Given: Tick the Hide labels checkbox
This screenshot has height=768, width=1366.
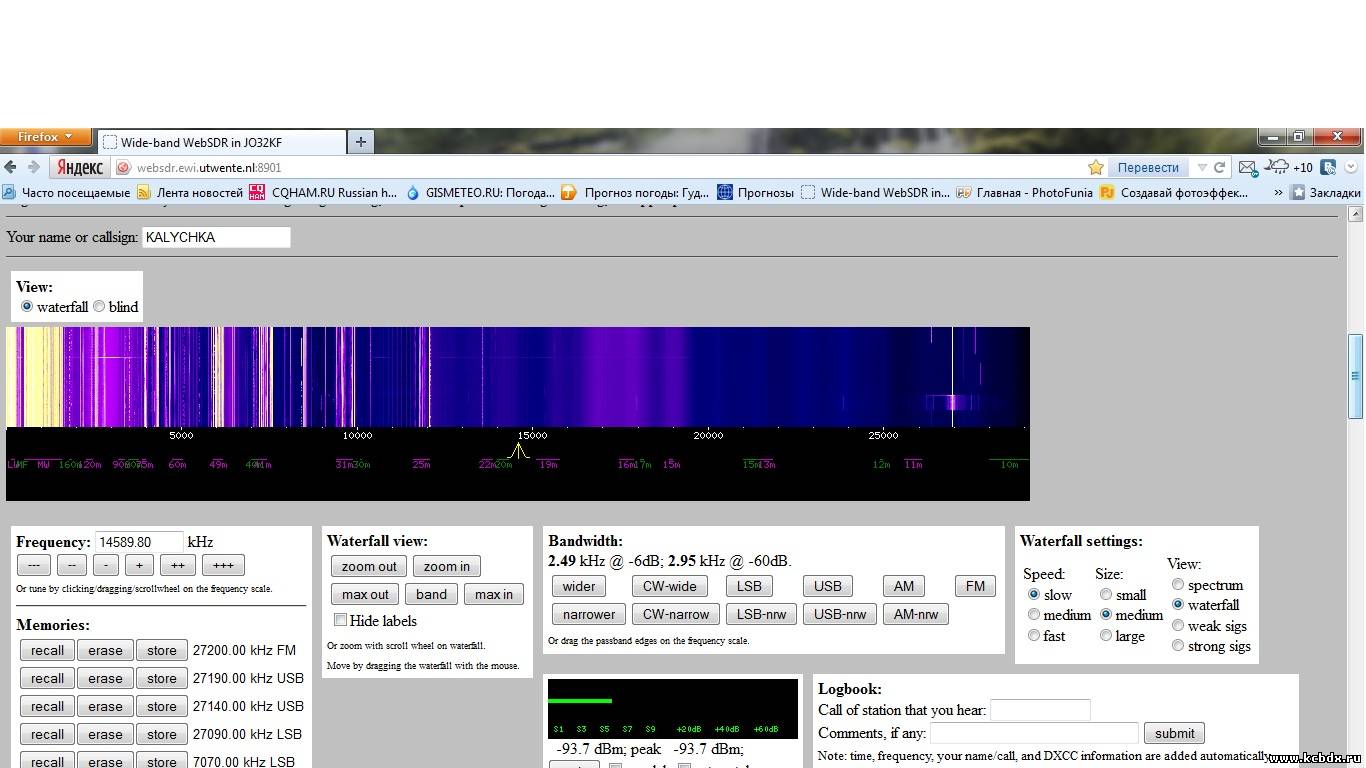Looking at the screenshot, I should point(340,620).
